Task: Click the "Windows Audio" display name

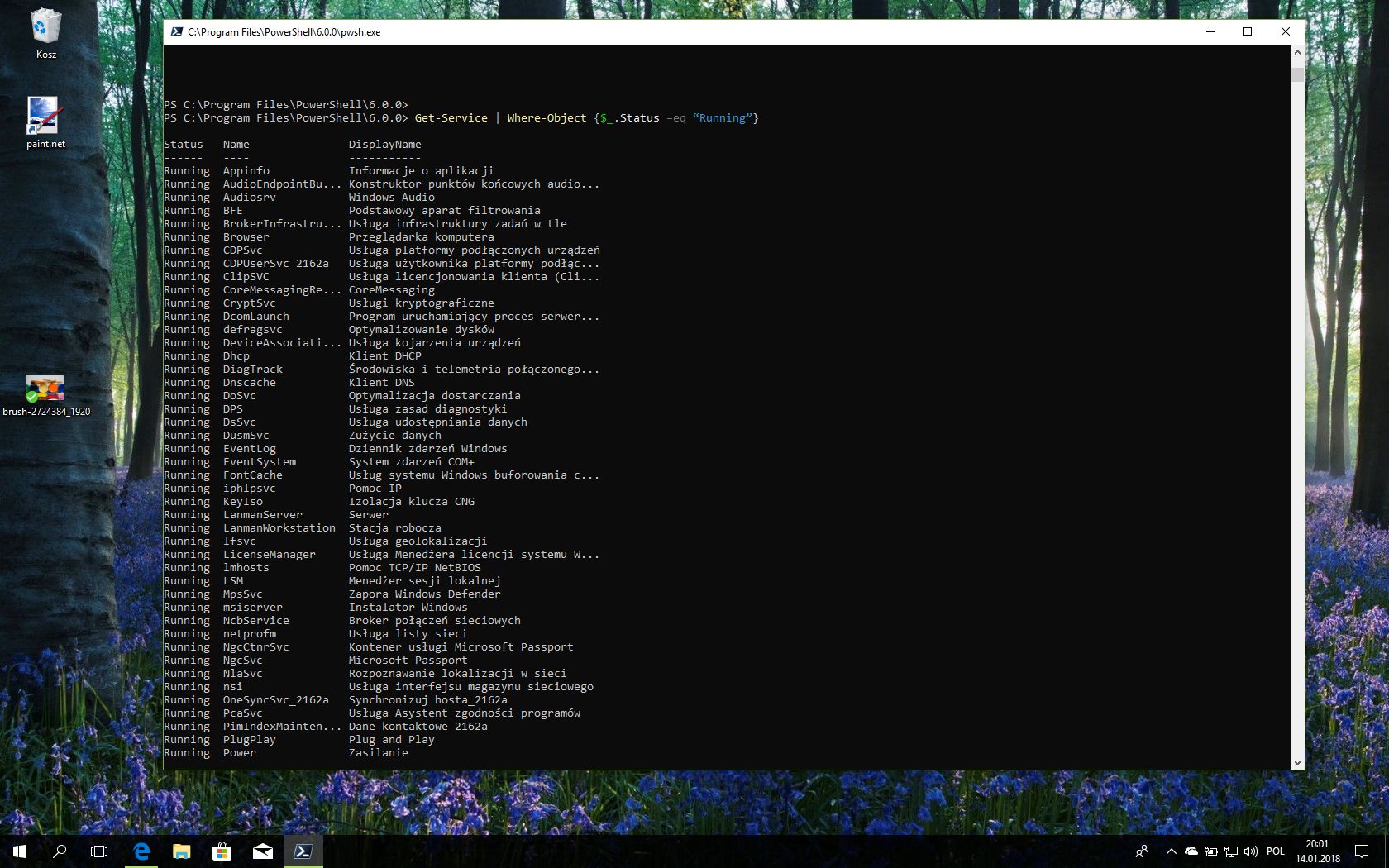Action: 392,198
